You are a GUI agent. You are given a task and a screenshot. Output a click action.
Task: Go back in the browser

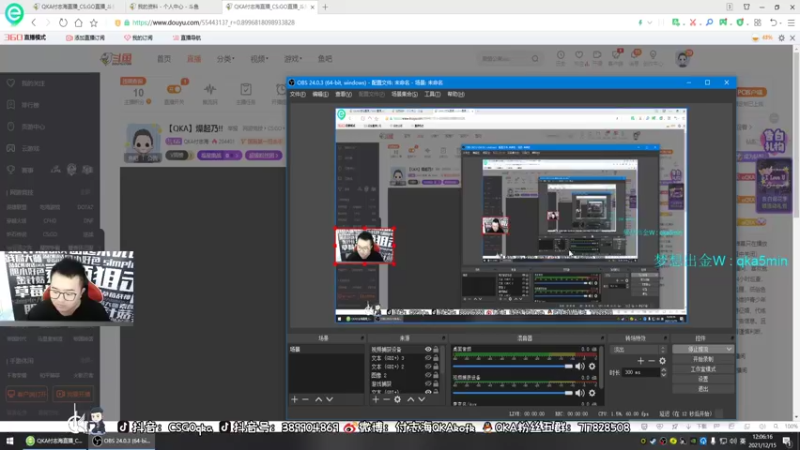[34, 22]
